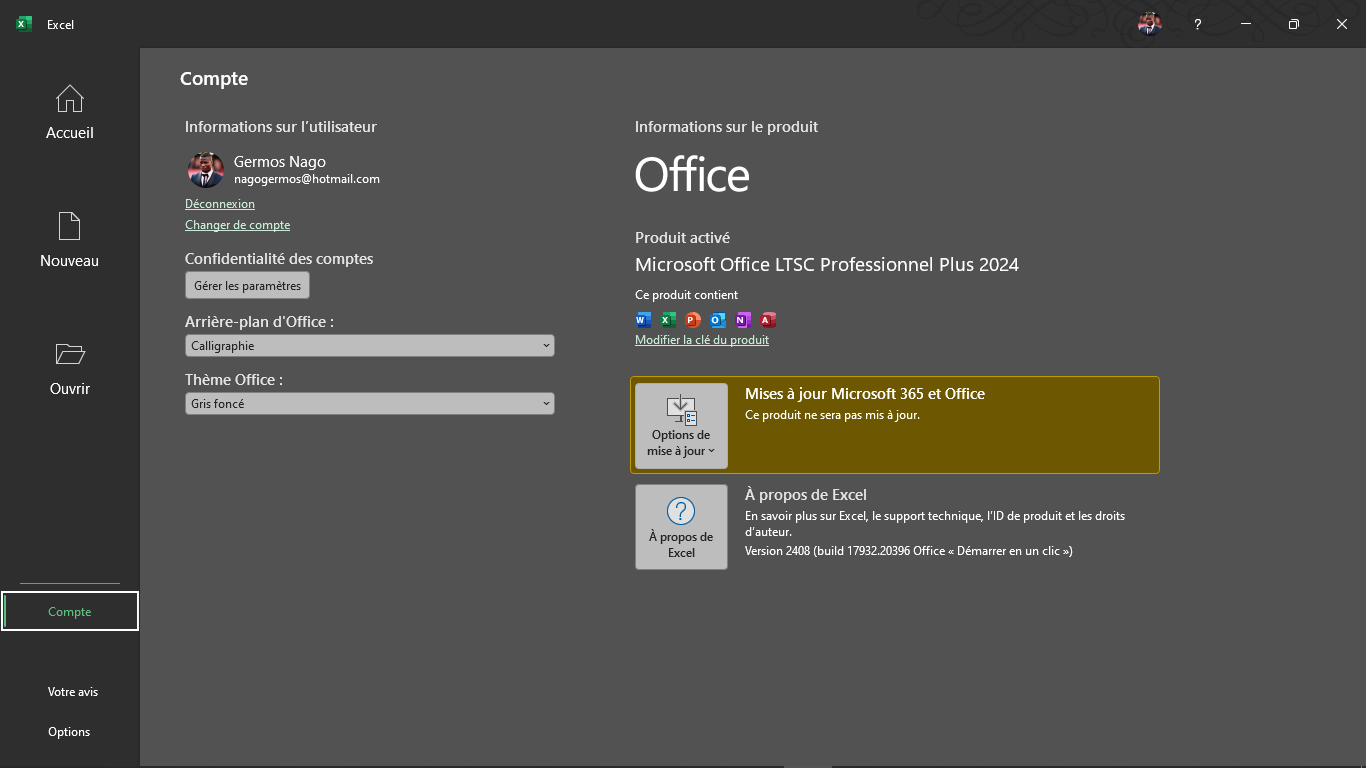
Task: Open the Help question mark button
Action: [1198, 24]
